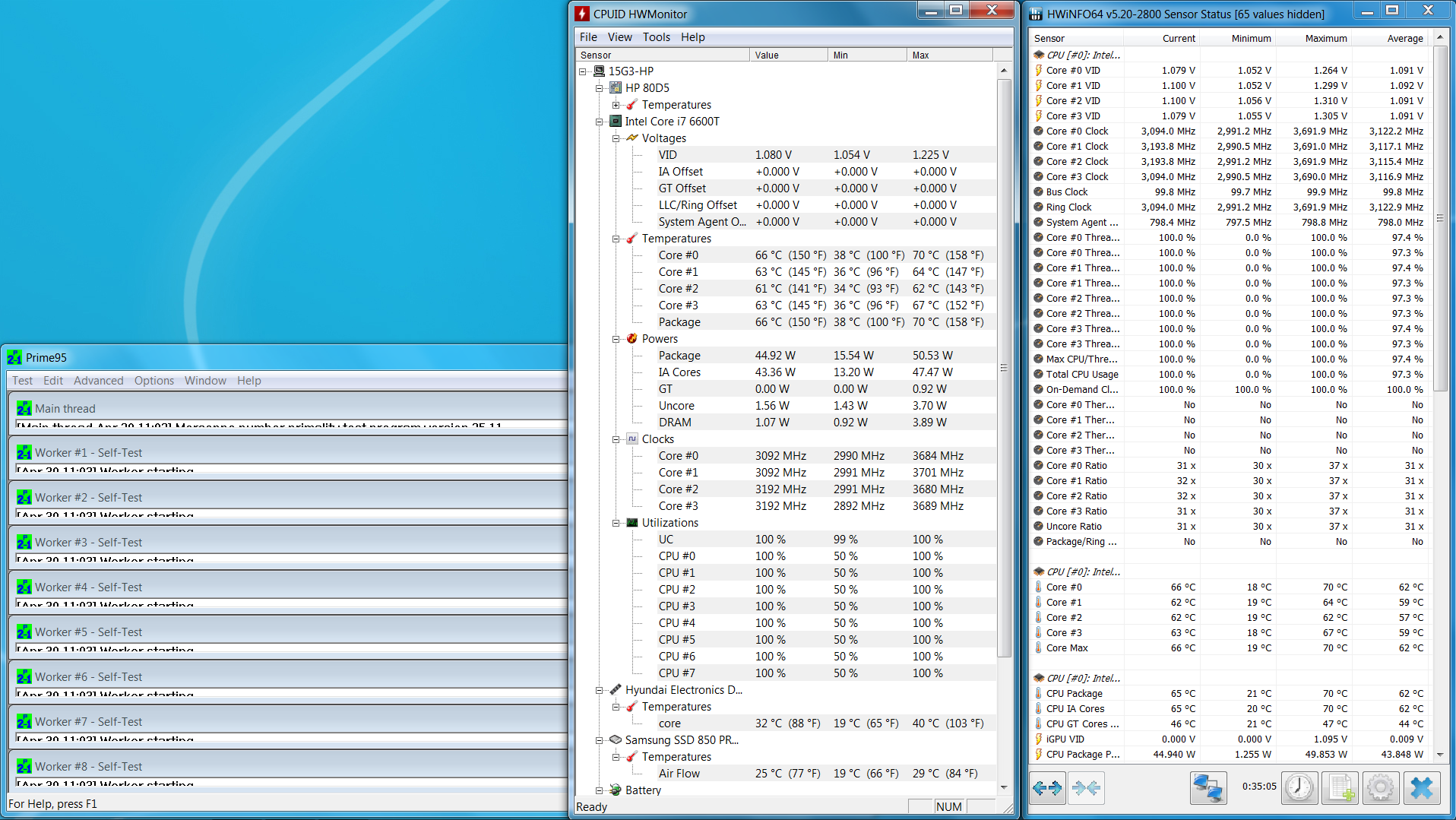Viewport: 1456px width, 820px height.
Task: Select the Uncore Ratio row in HWiNFO64
Action: click(x=1230, y=526)
